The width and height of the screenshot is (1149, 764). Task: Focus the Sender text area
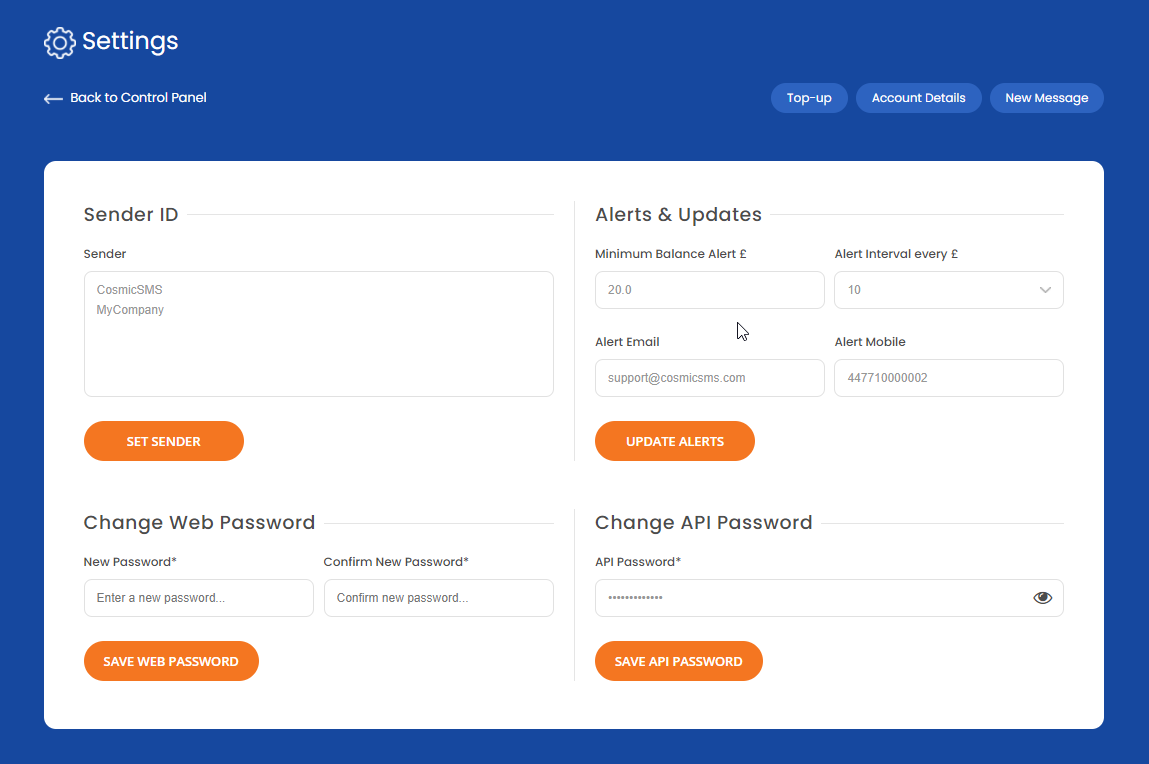tap(318, 334)
